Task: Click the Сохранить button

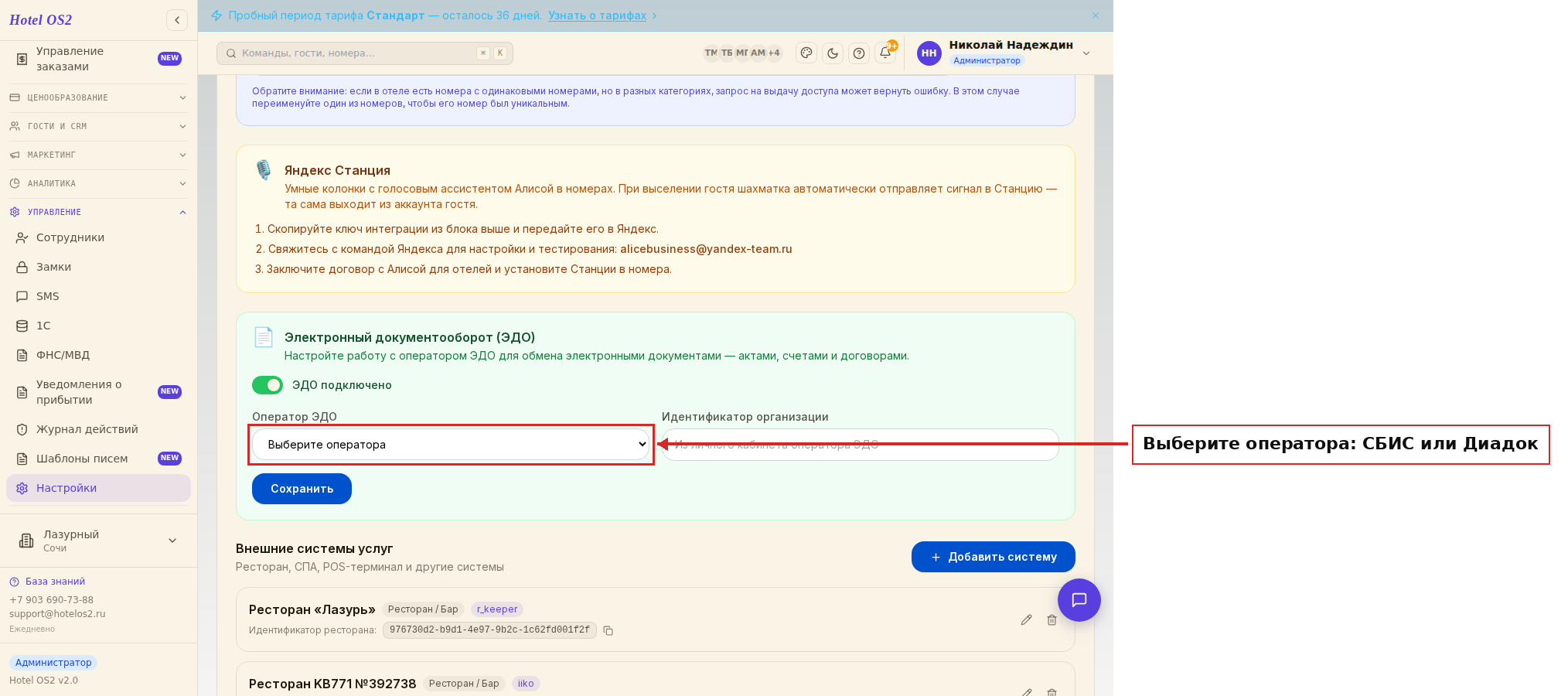Action: pos(302,489)
